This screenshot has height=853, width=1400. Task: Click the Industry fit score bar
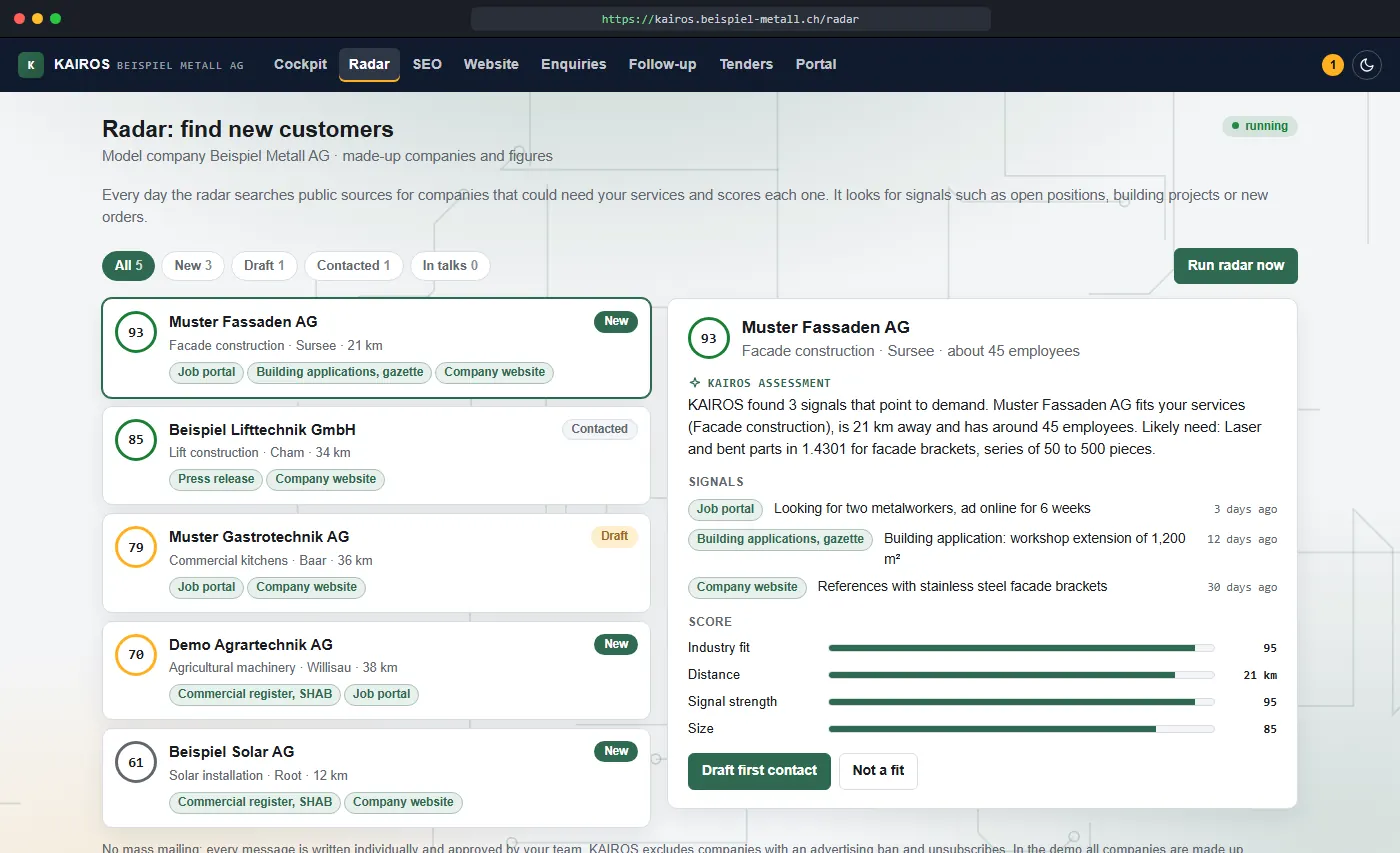coord(1021,648)
